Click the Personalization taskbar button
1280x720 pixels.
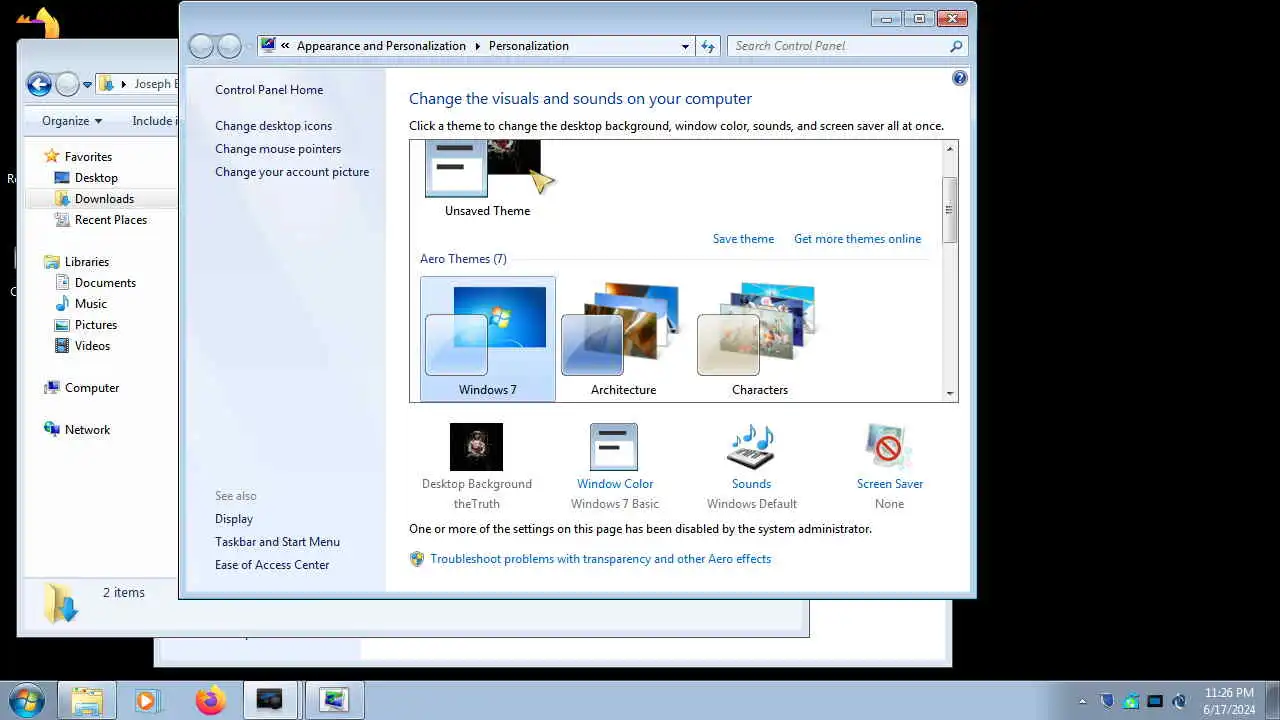[x=334, y=700]
